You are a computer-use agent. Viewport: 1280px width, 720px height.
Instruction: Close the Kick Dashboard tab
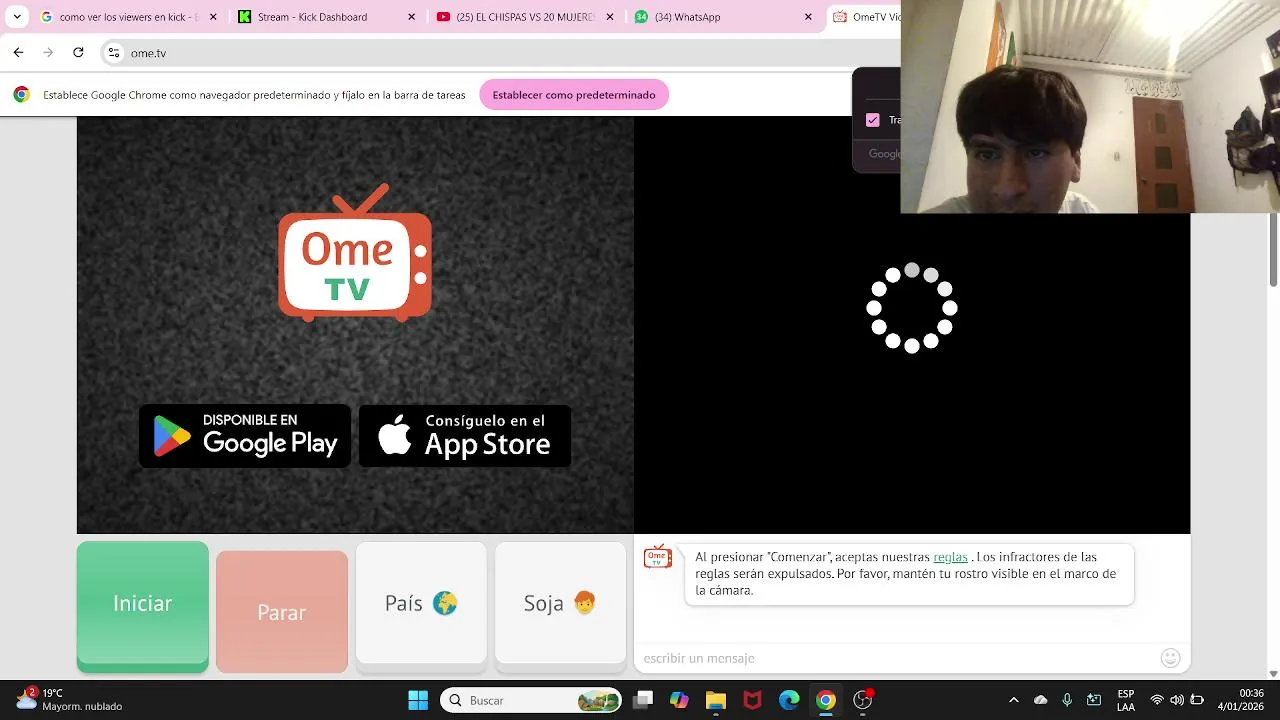tap(412, 17)
